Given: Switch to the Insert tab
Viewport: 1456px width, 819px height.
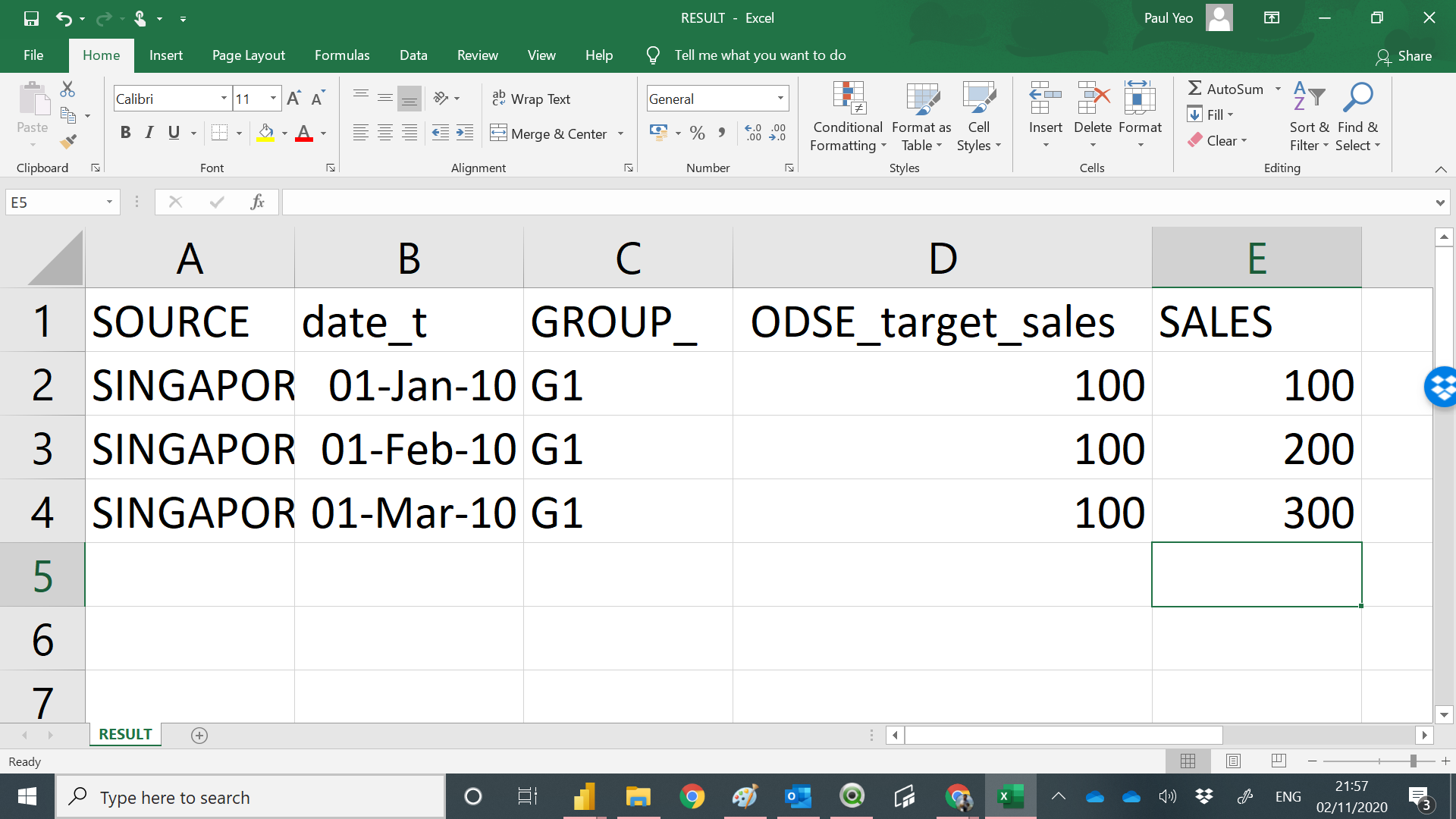Looking at the screenshot, I should click(x=166, y=55).
